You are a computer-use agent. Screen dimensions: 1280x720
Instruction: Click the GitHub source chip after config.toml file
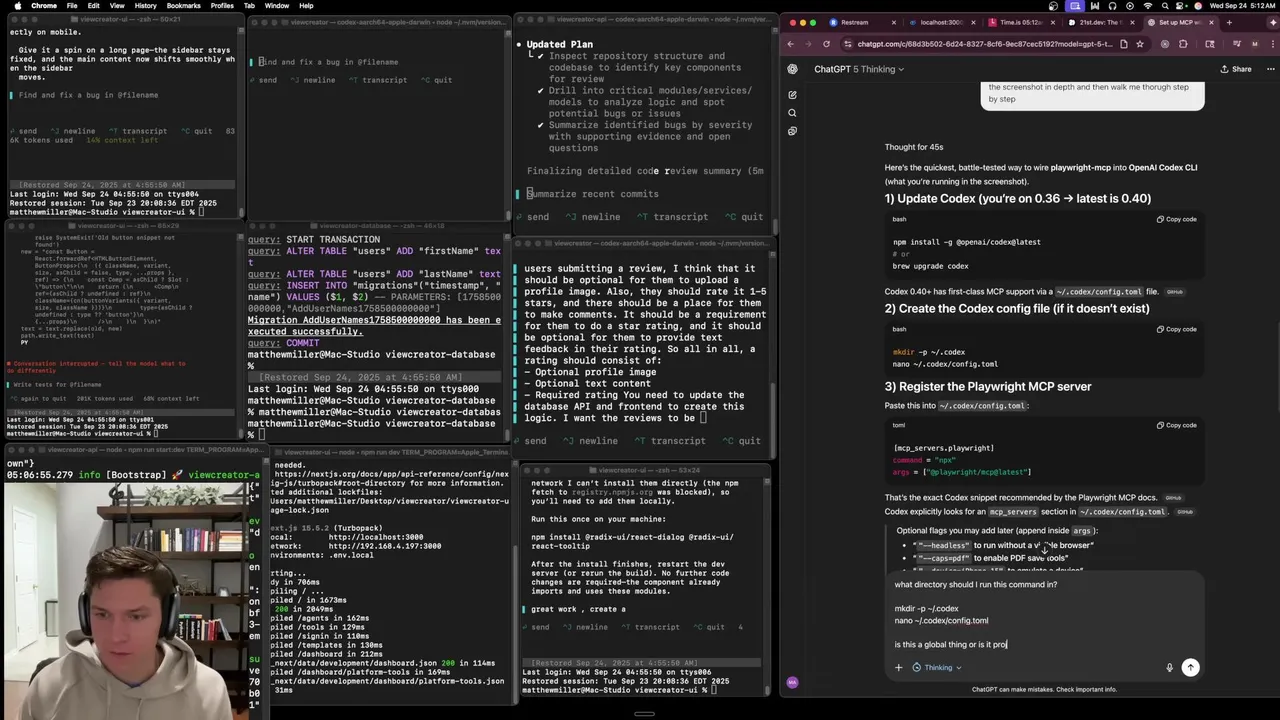1174,292
